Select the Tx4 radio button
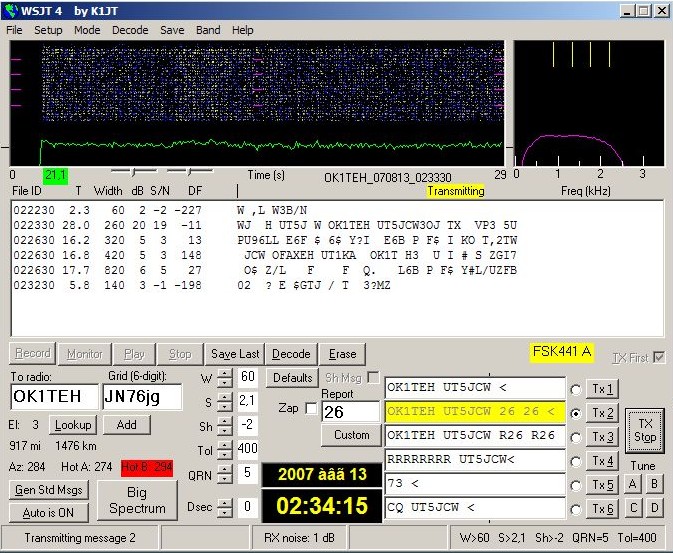The width and height of the screenshot is (673, 553). tap(576, 462)
